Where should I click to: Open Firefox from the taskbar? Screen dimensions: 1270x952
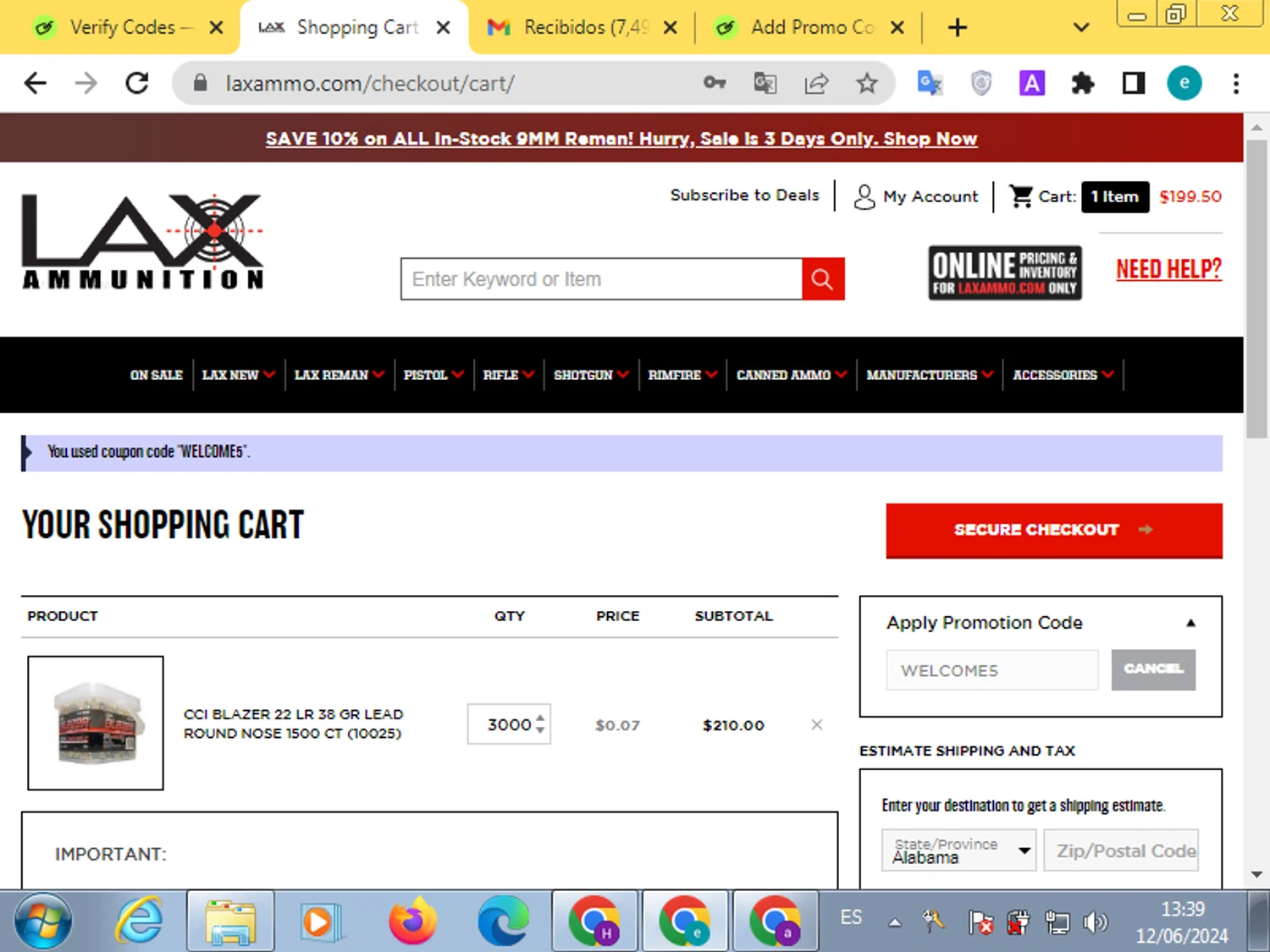[412, 922]
